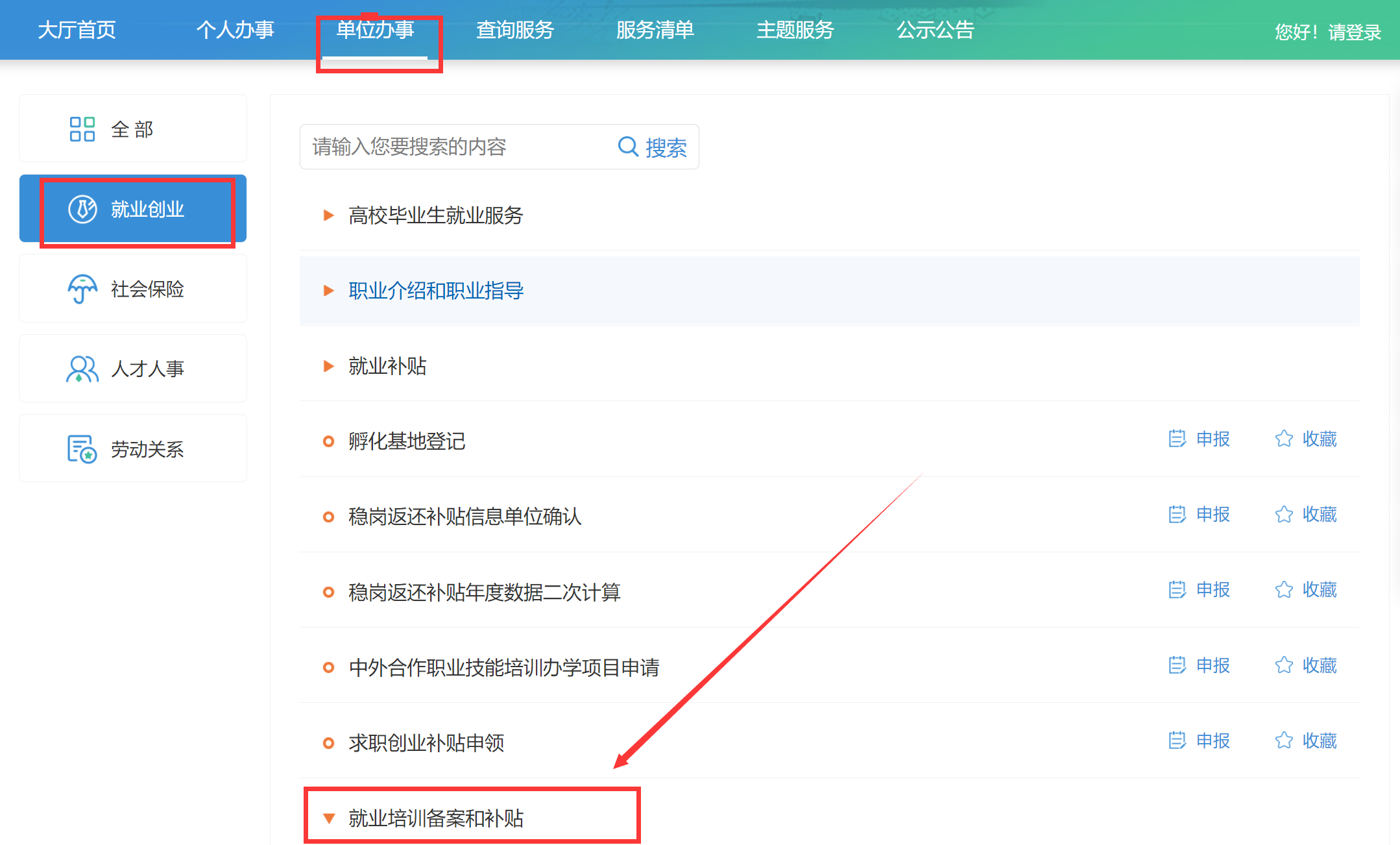Favorite 求职创业补贴申领 with its star
The width and height of the screenshot is (1400, 845).
[1284, 741]
